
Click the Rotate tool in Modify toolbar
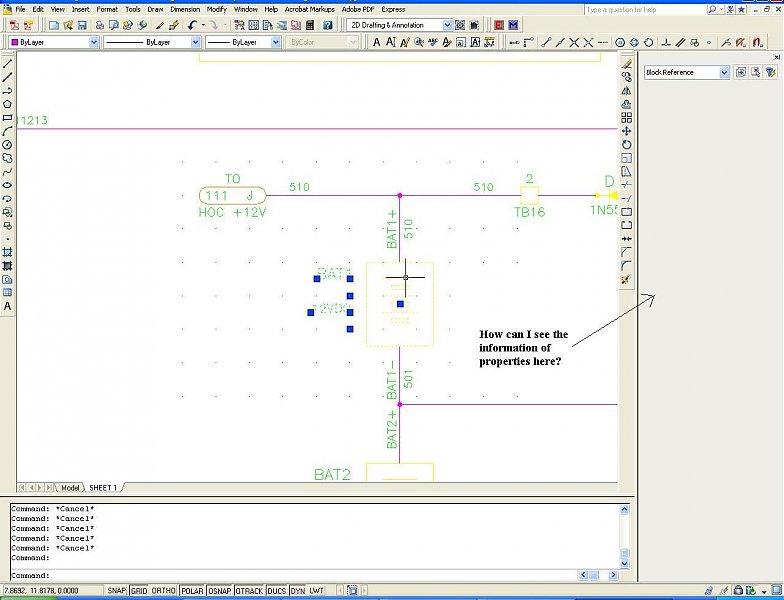[626, 144]
